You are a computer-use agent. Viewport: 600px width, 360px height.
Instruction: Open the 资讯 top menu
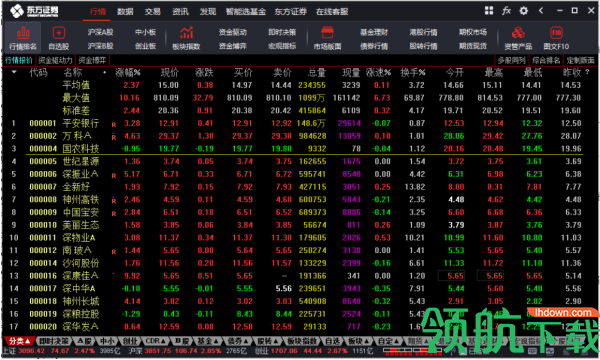coord(180,11)
